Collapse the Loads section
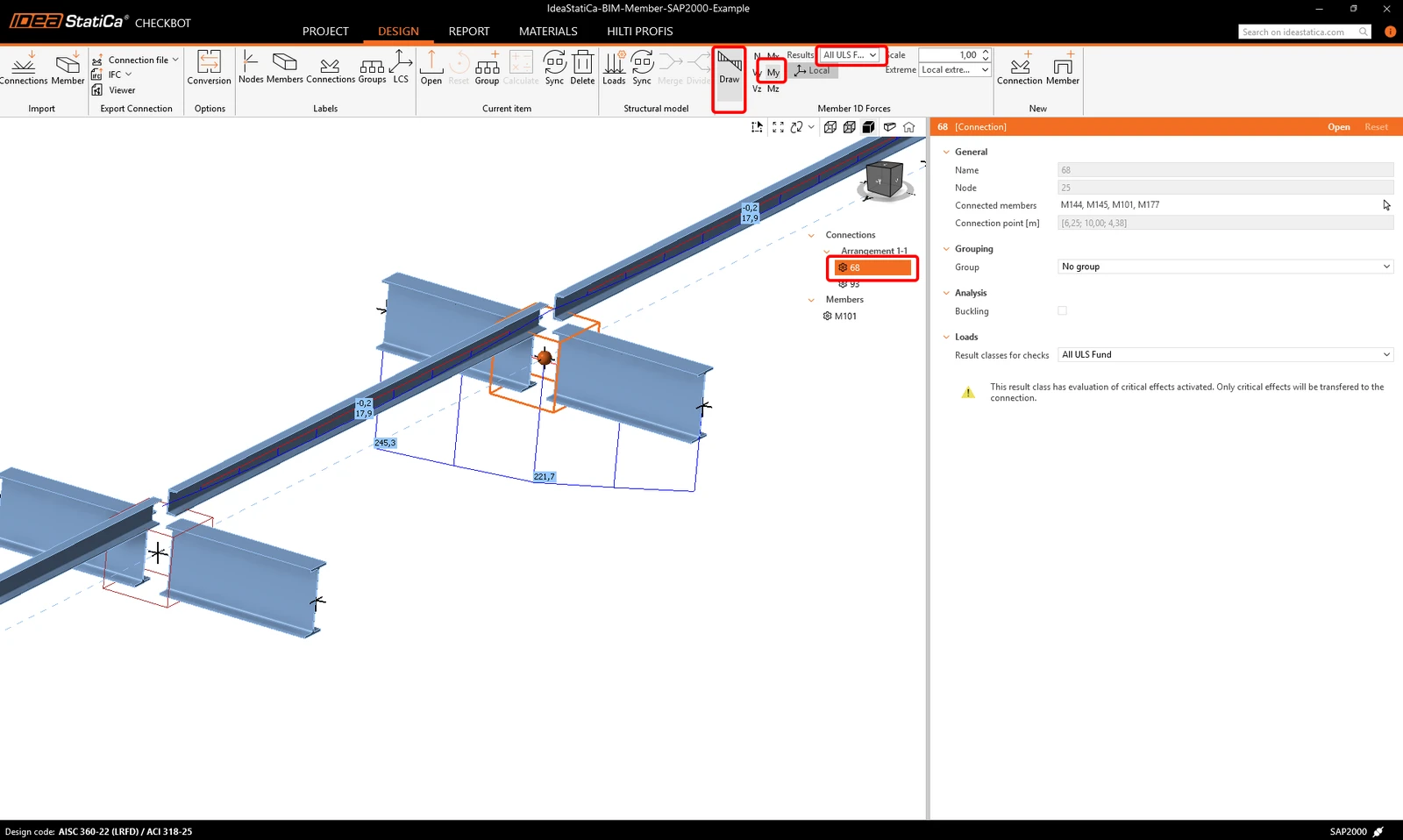The width and height of the screenshot is (1403, 840). 946,337
